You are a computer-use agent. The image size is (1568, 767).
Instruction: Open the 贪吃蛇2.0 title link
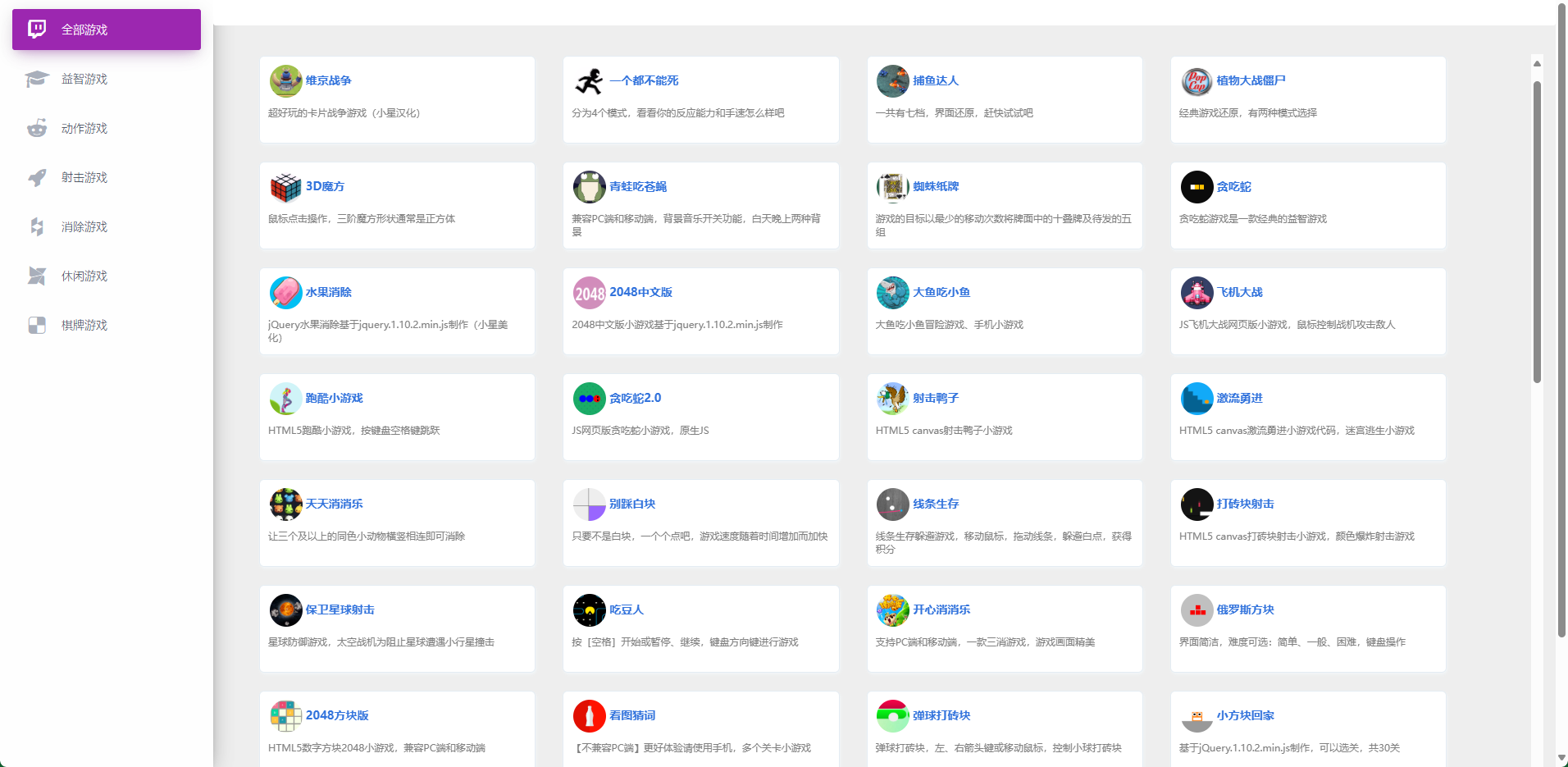[x=635, y=398]
